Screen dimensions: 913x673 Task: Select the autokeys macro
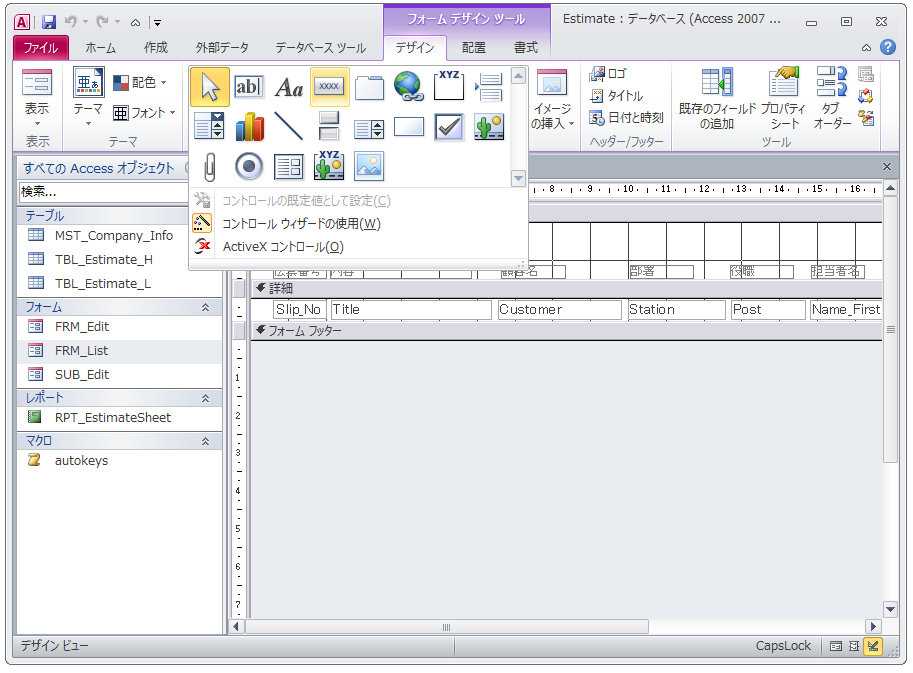pyautogui.click(x=82, y=461)
